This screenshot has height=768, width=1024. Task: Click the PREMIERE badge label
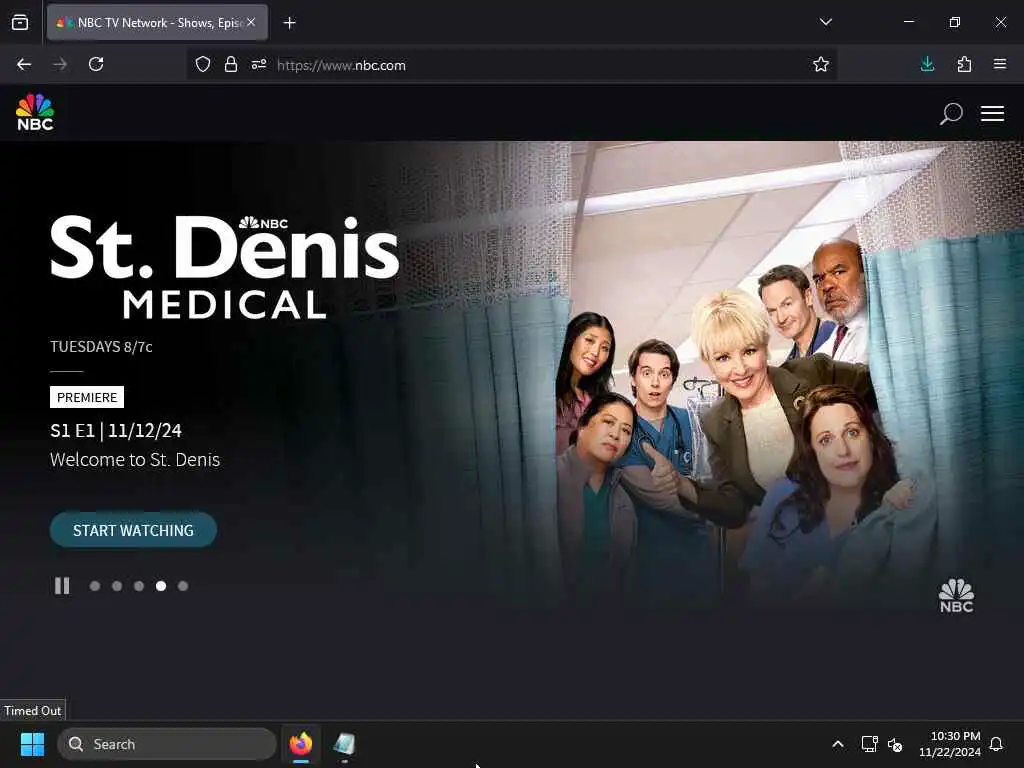(87, 397)
